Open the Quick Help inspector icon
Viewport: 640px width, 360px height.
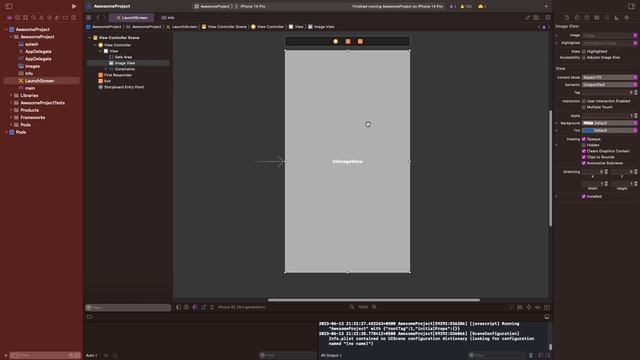[x=587, y=18]
